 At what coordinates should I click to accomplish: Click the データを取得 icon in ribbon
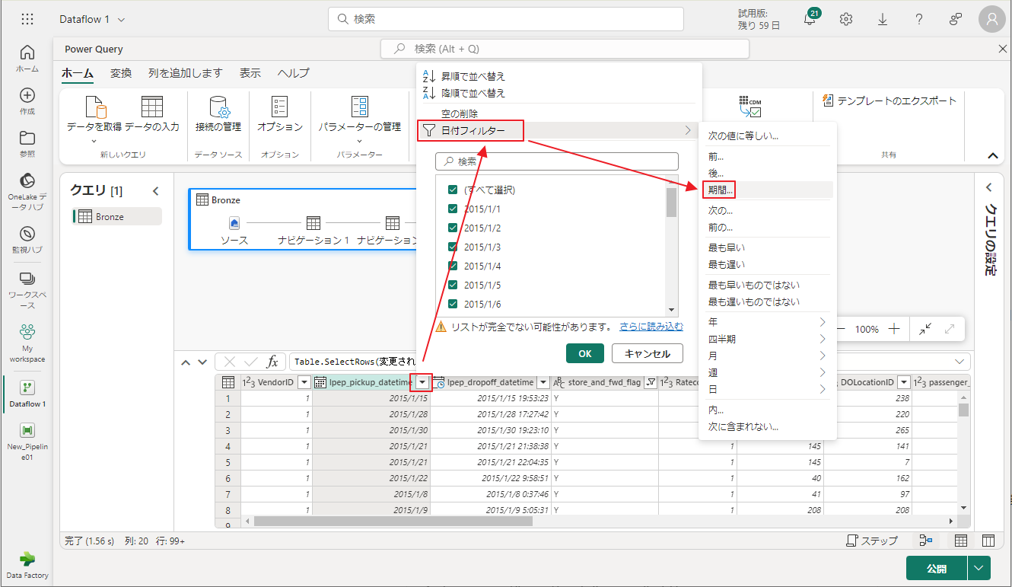[95, 108]
